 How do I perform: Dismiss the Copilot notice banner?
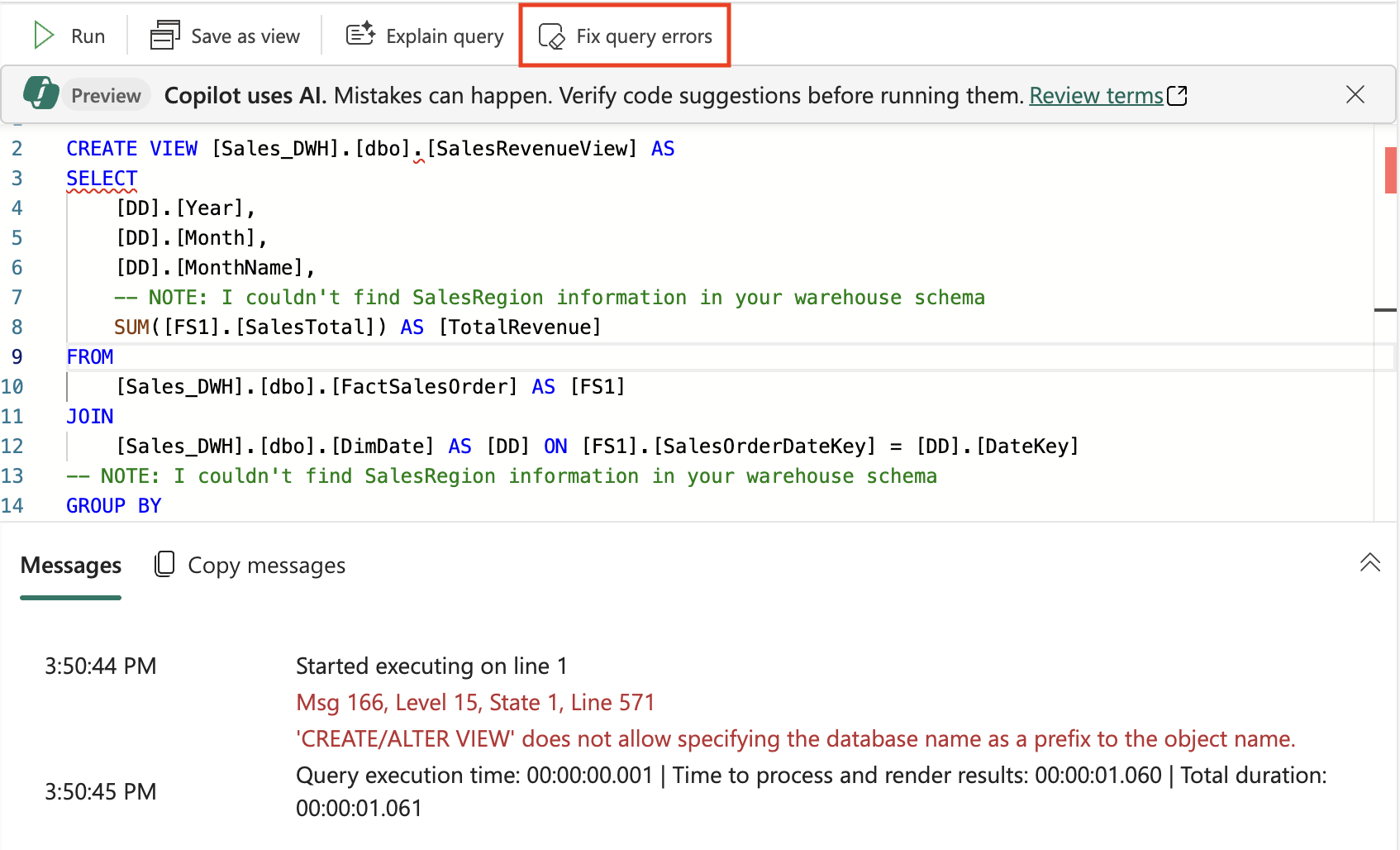[1355, 94]
